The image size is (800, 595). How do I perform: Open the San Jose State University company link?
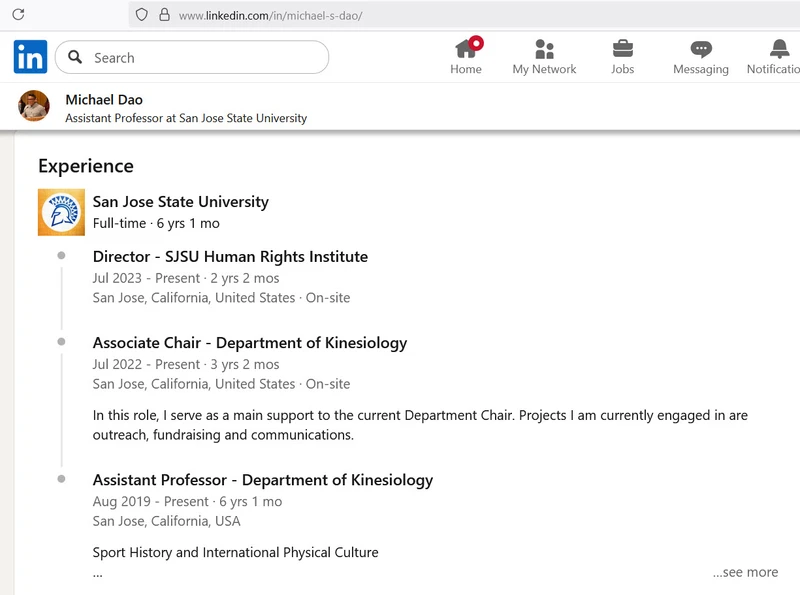point(181,202)
